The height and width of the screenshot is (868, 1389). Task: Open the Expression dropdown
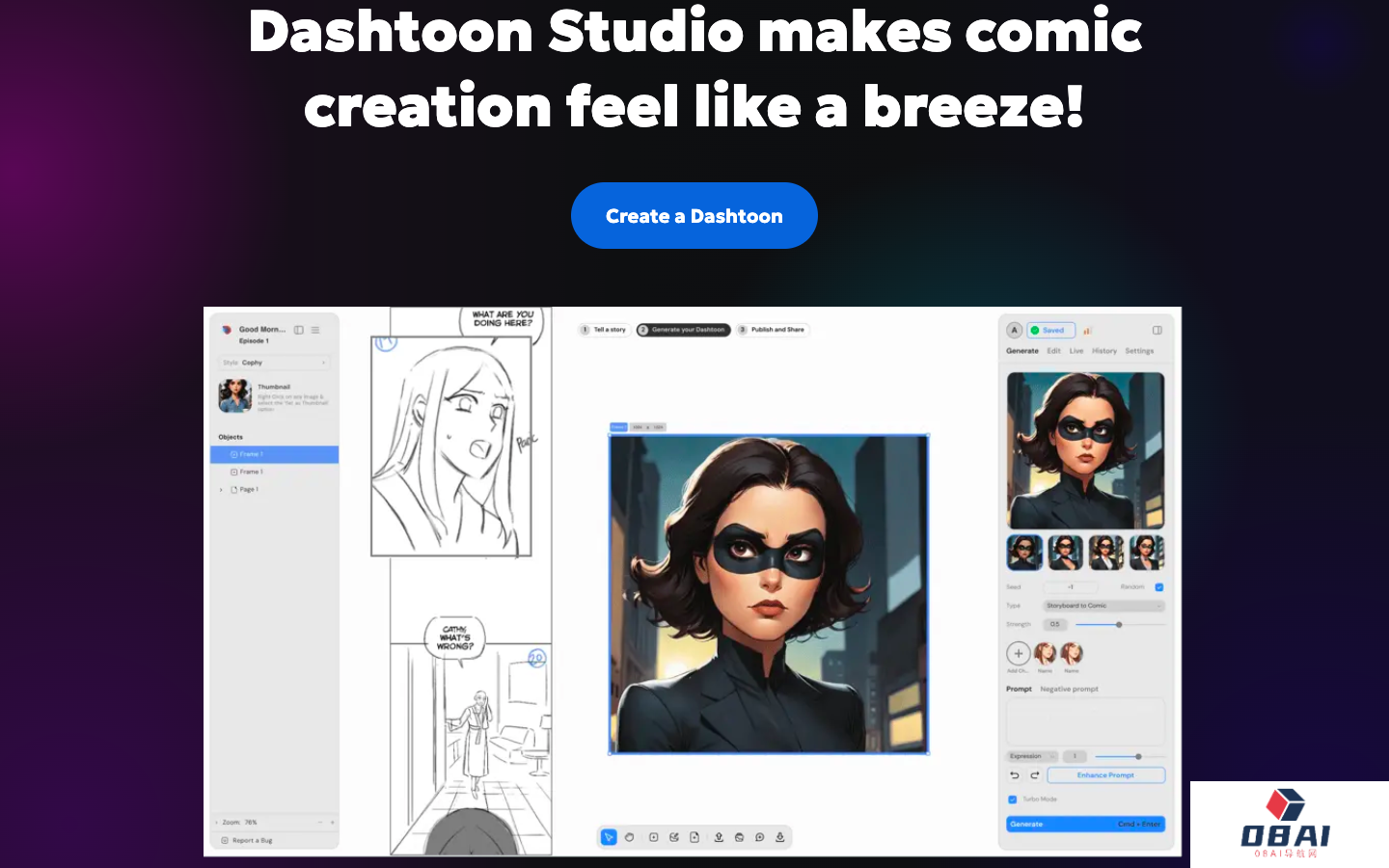coord(1032,756)
